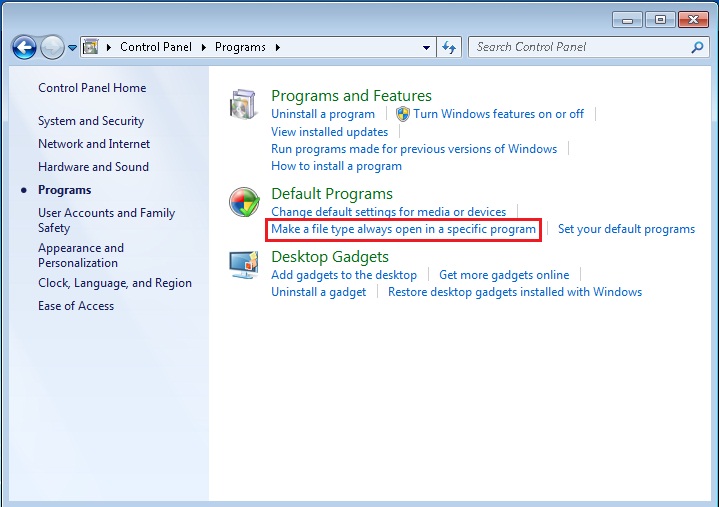Select Programs in the address breadcrumb
This screenshot has width=719, height=507.
240,47
